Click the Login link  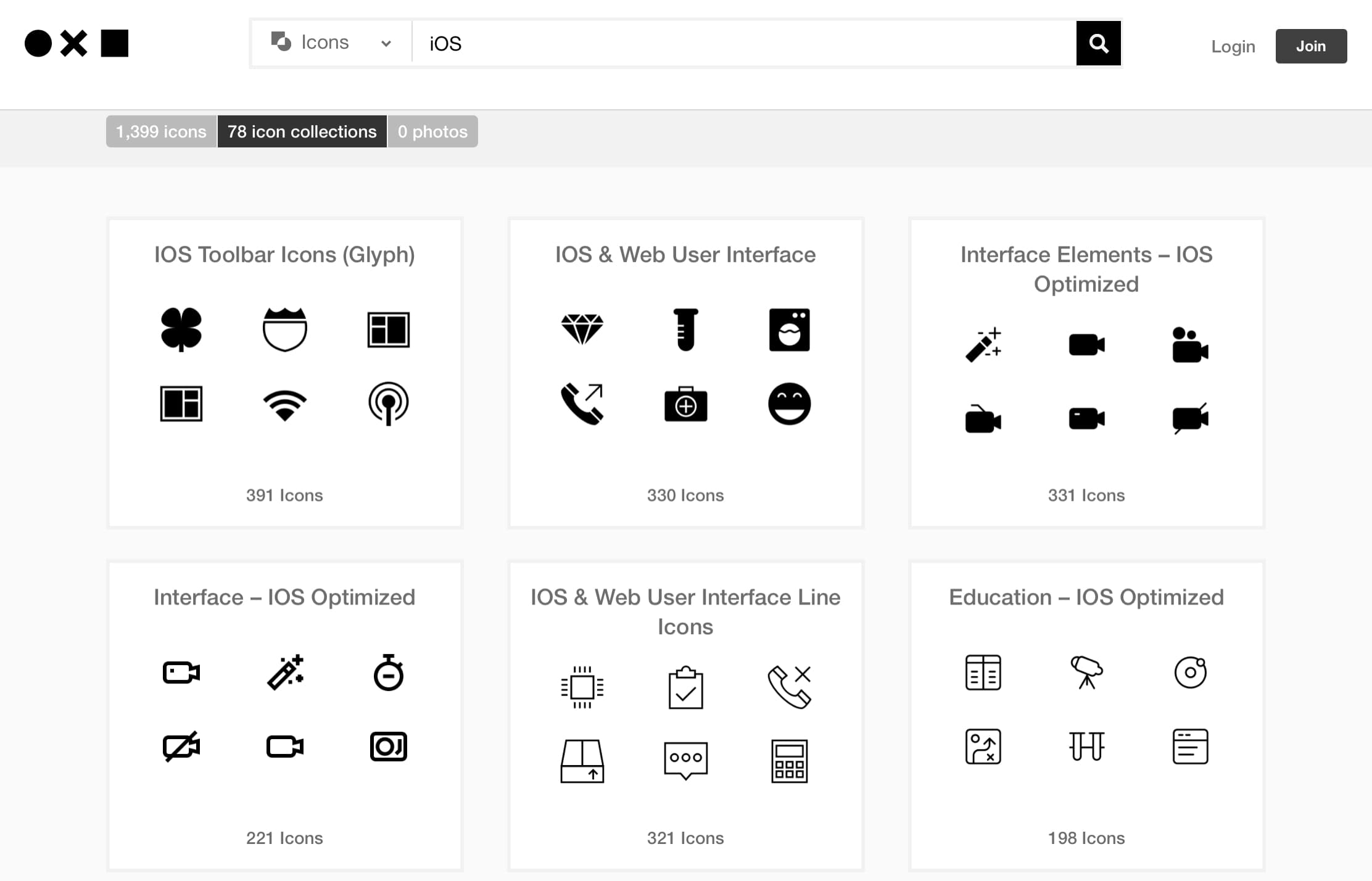click(x=1233, y=46)
